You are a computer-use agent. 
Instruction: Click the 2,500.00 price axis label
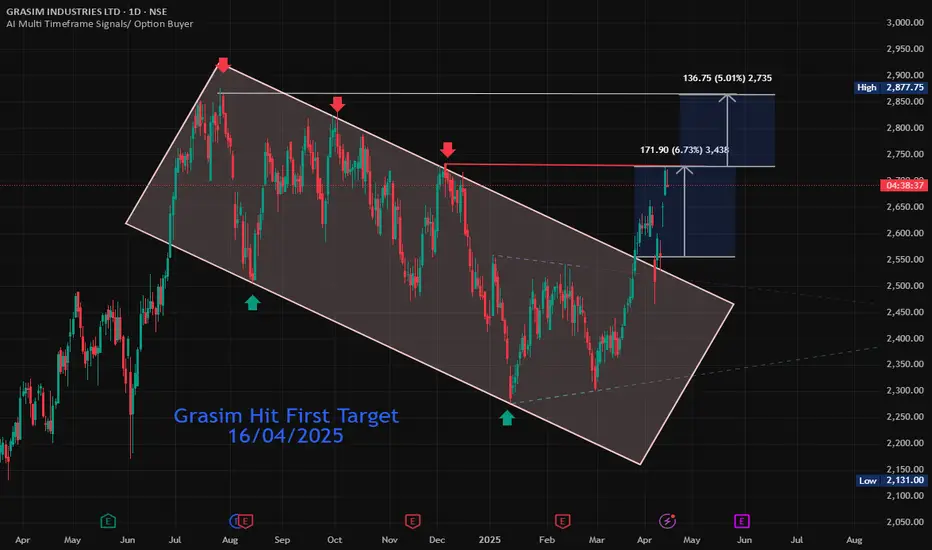pos(905,286)
